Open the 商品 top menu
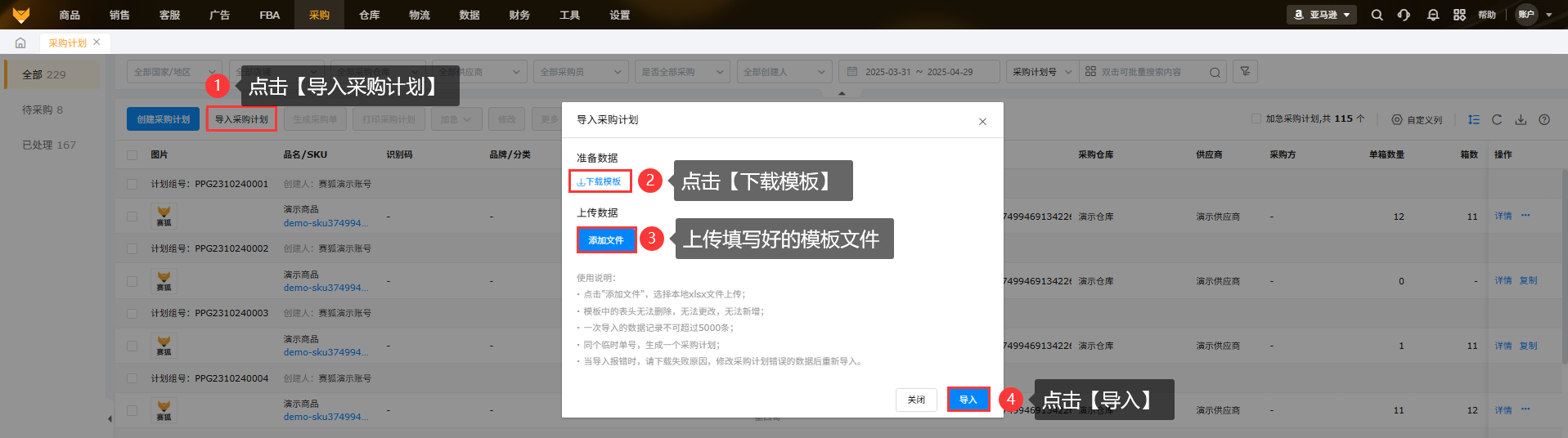Screen dimensions: 1568x438 click(x=70, y=15)
